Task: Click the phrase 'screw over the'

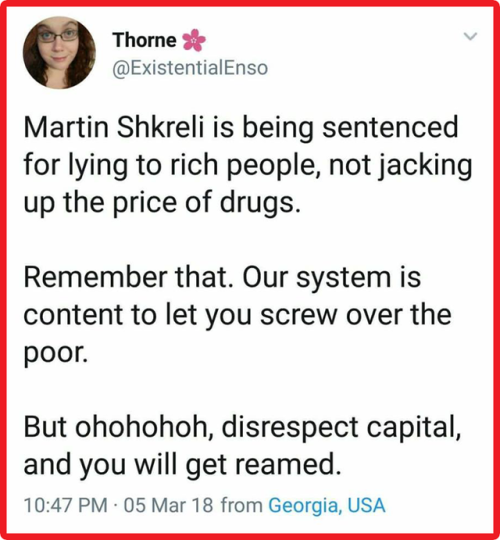Action: click(x=356, y=315)
